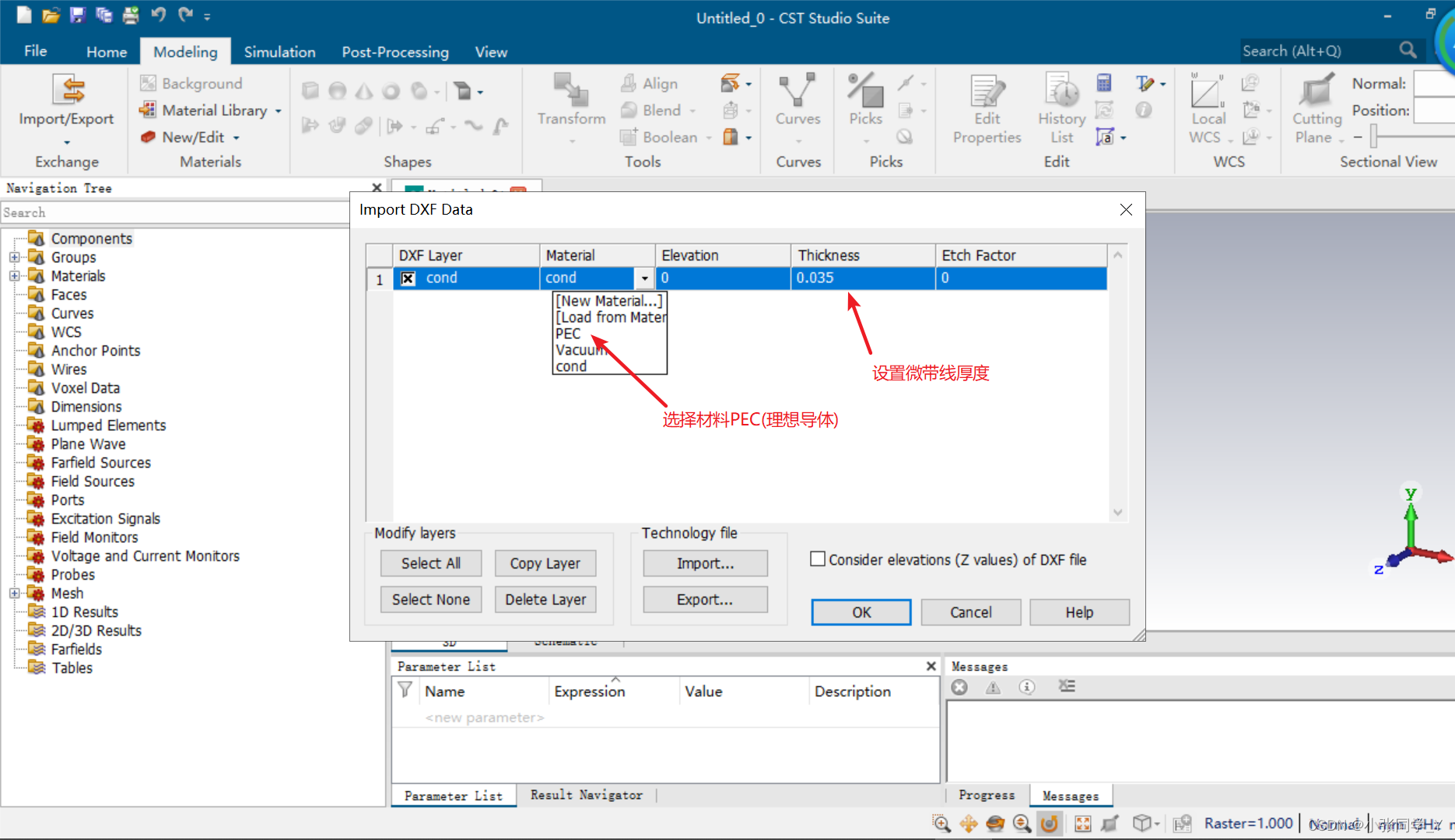Open the File tab
The image size is (1455, 840).
click(x=36, y=51)
